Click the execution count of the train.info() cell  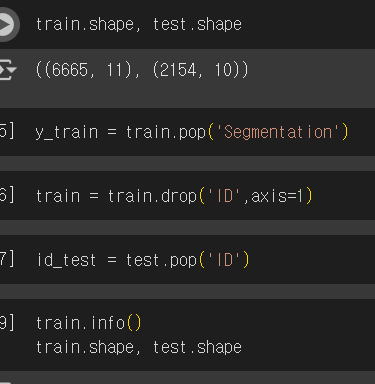7,323
